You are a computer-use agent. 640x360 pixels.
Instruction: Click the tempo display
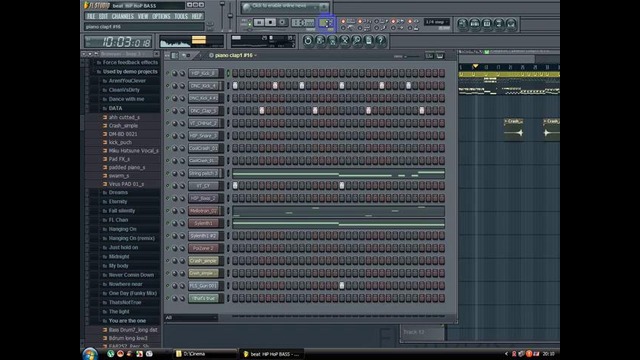[x=303, y=23]
